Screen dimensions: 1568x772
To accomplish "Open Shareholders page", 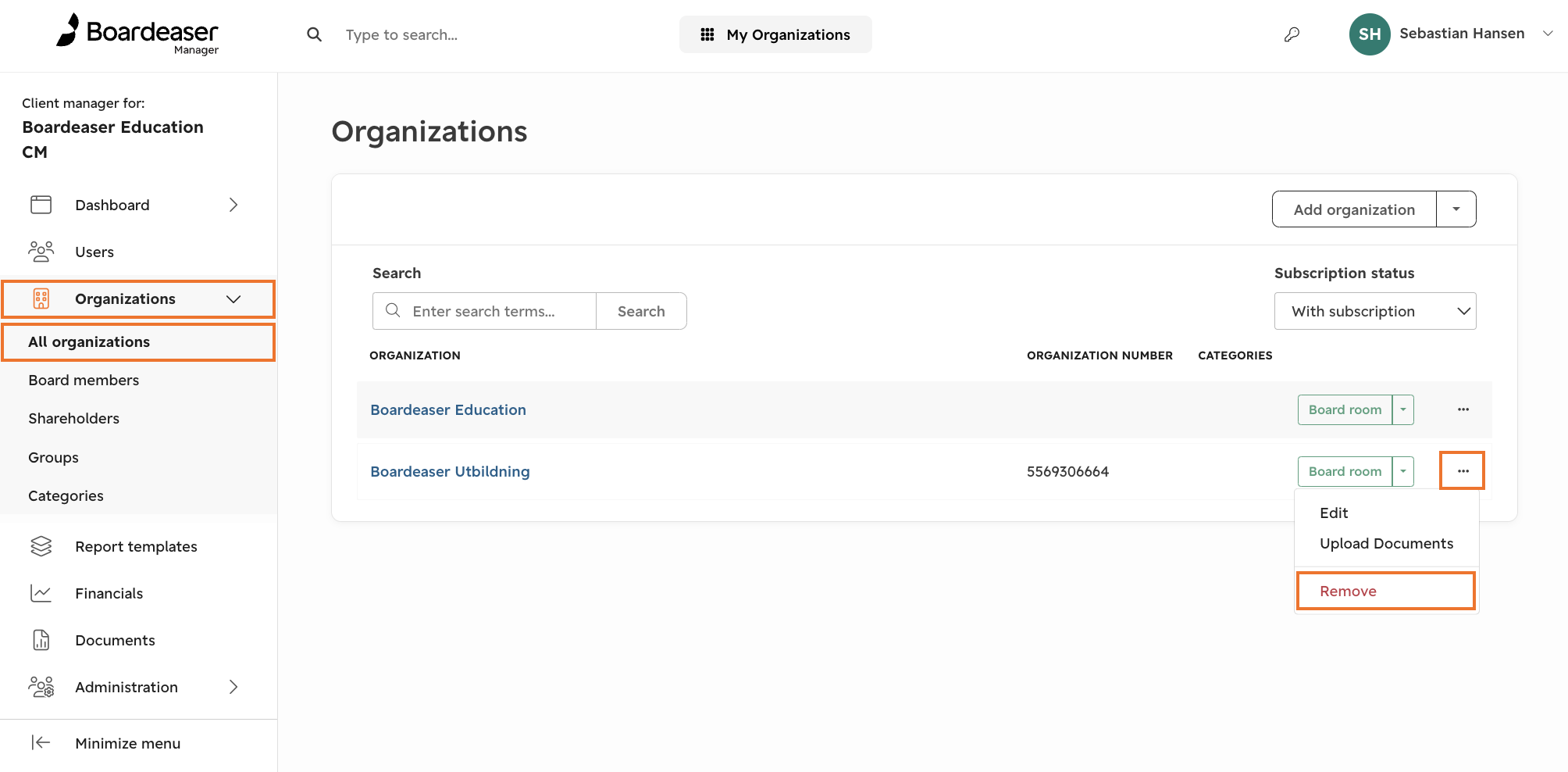I will pyautogui.click(x=73, y=418).
